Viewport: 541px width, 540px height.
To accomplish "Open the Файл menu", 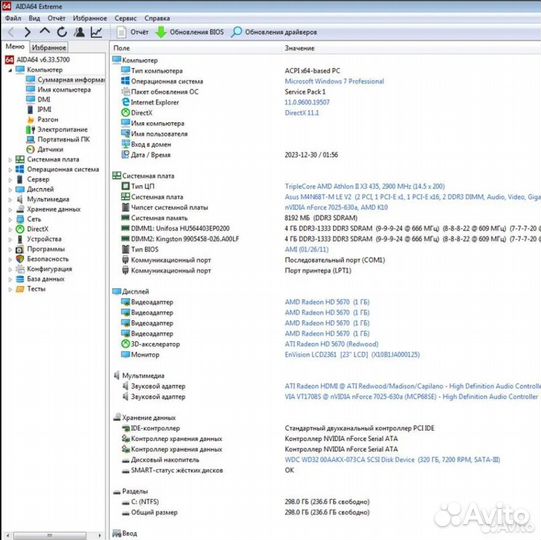I will coord(13,18).
